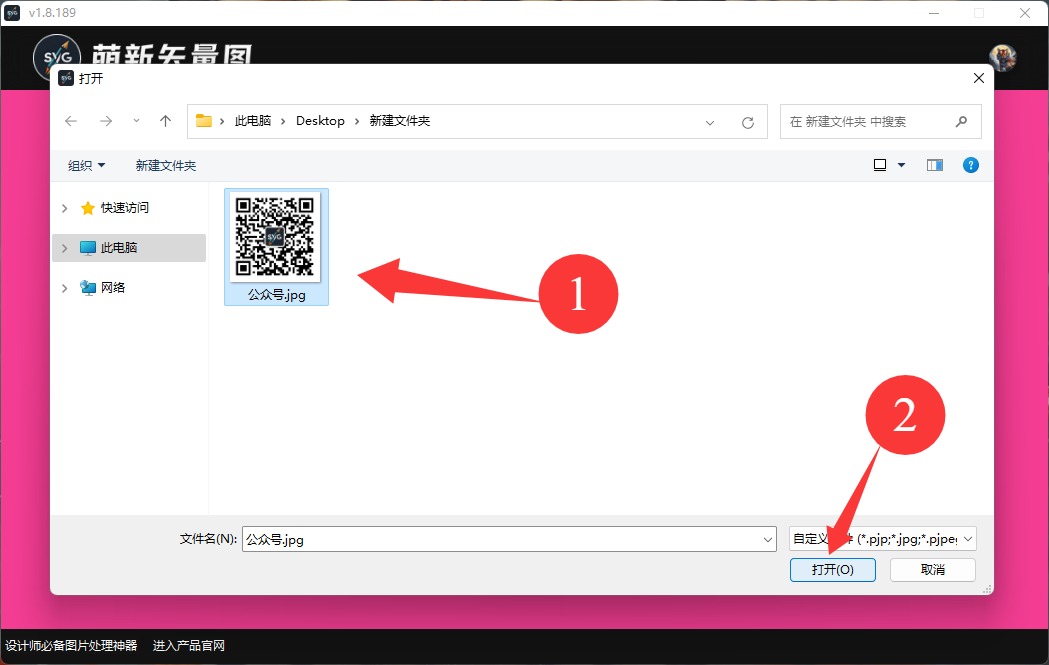Expand the 快速访问 tree node
This screenshot has height=665, width=1049.
[65, 208]
